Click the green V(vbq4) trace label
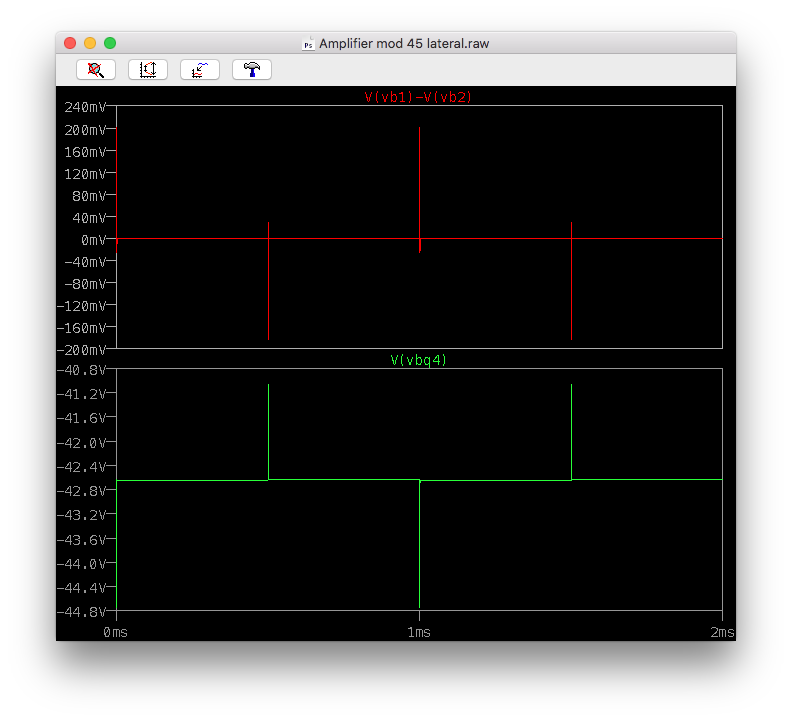The height and width of the screenshot is (721, 792). pos(419,360)
